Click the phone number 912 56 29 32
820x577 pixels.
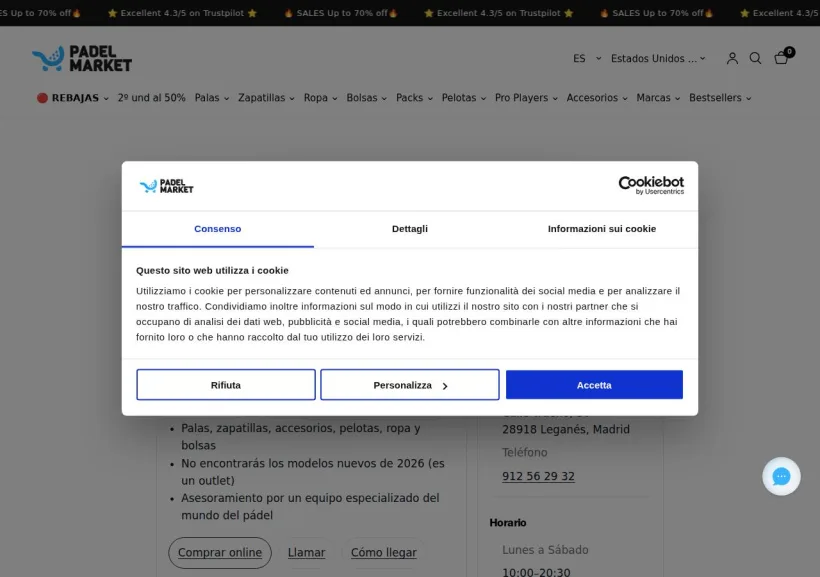[x=538, y=476]
